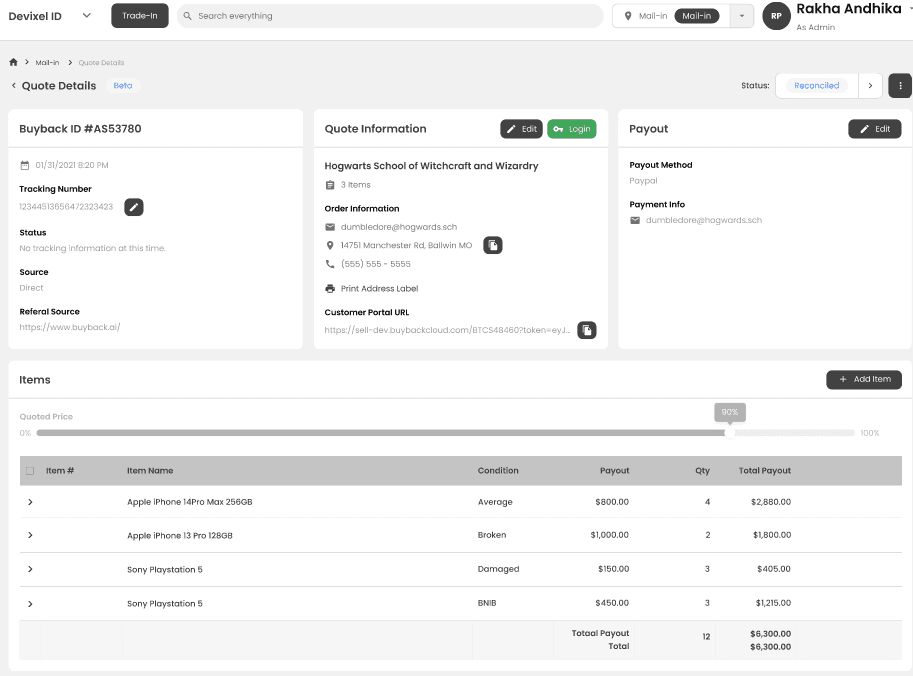Open the Mail-in location dropdown arrow
Image resolution: width=913 pixels, height=676 pixels.
(742, 16)
